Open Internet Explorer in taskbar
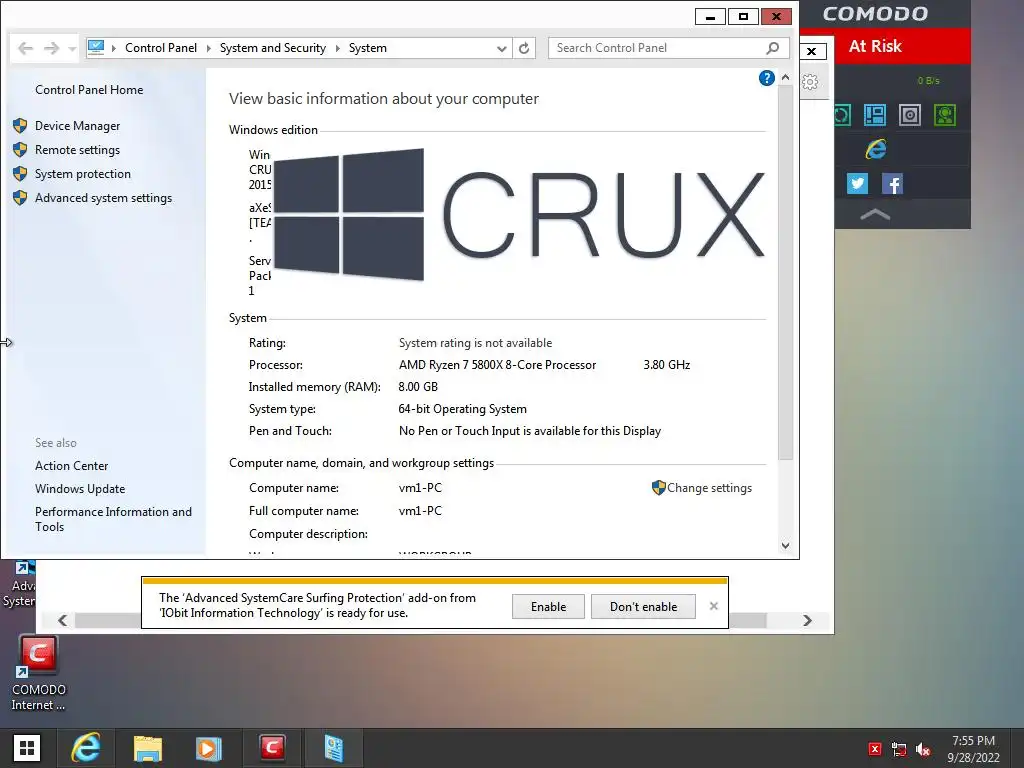 [86, 748]
